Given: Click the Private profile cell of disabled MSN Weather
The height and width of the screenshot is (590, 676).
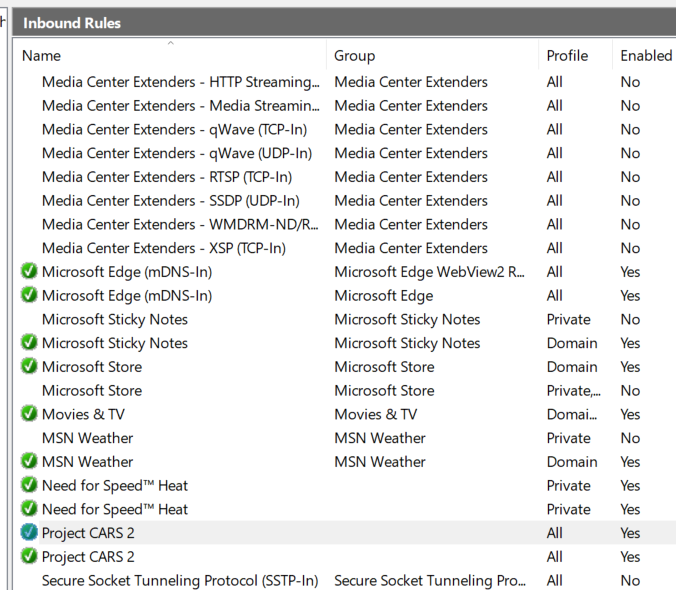Looking at the screenshot, I should point(568,437).
